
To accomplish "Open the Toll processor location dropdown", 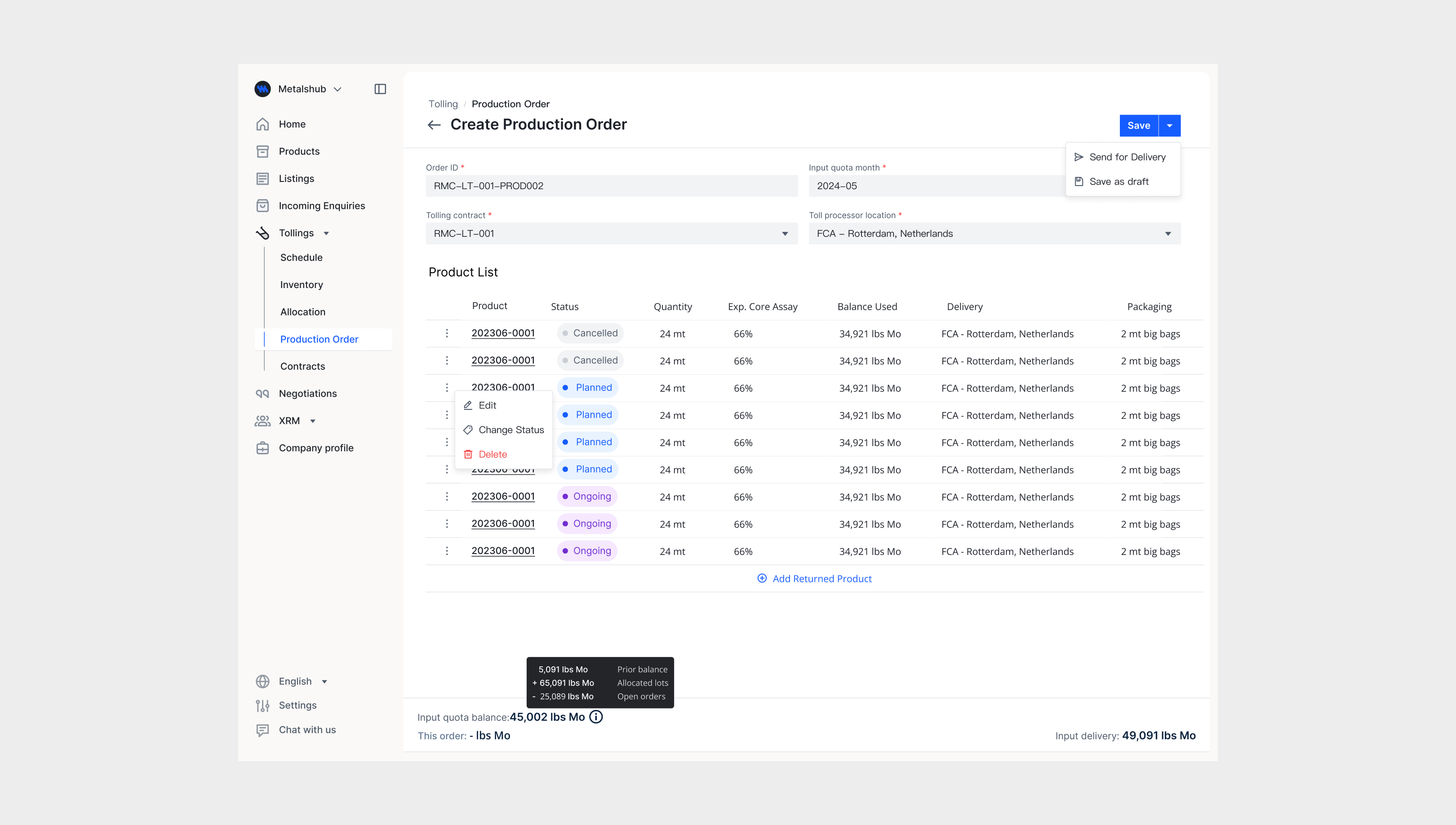I will pyautogui.click(x=1169, y=233).
